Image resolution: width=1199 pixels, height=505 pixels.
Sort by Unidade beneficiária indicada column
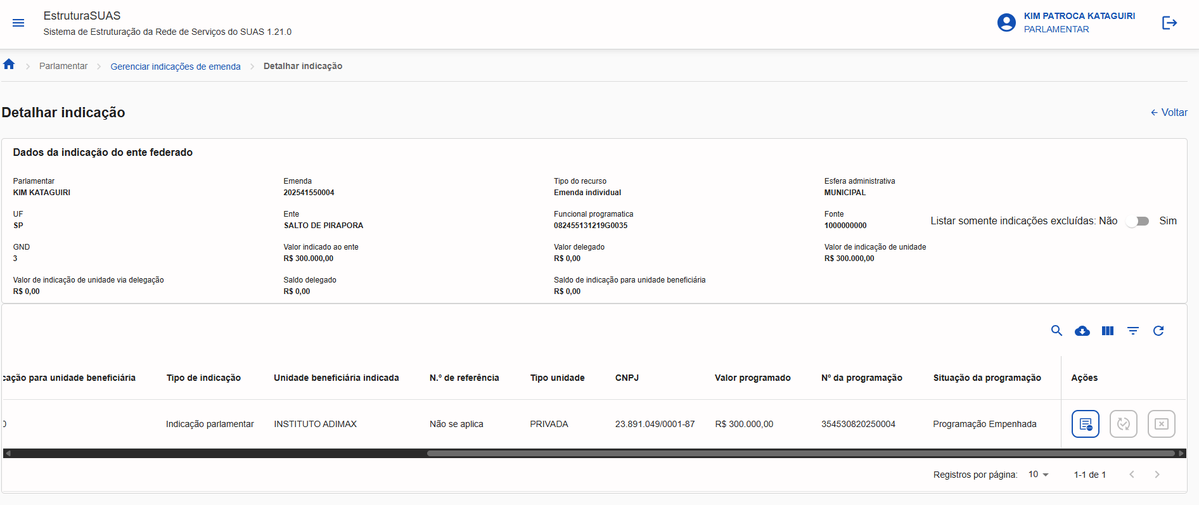336,378
